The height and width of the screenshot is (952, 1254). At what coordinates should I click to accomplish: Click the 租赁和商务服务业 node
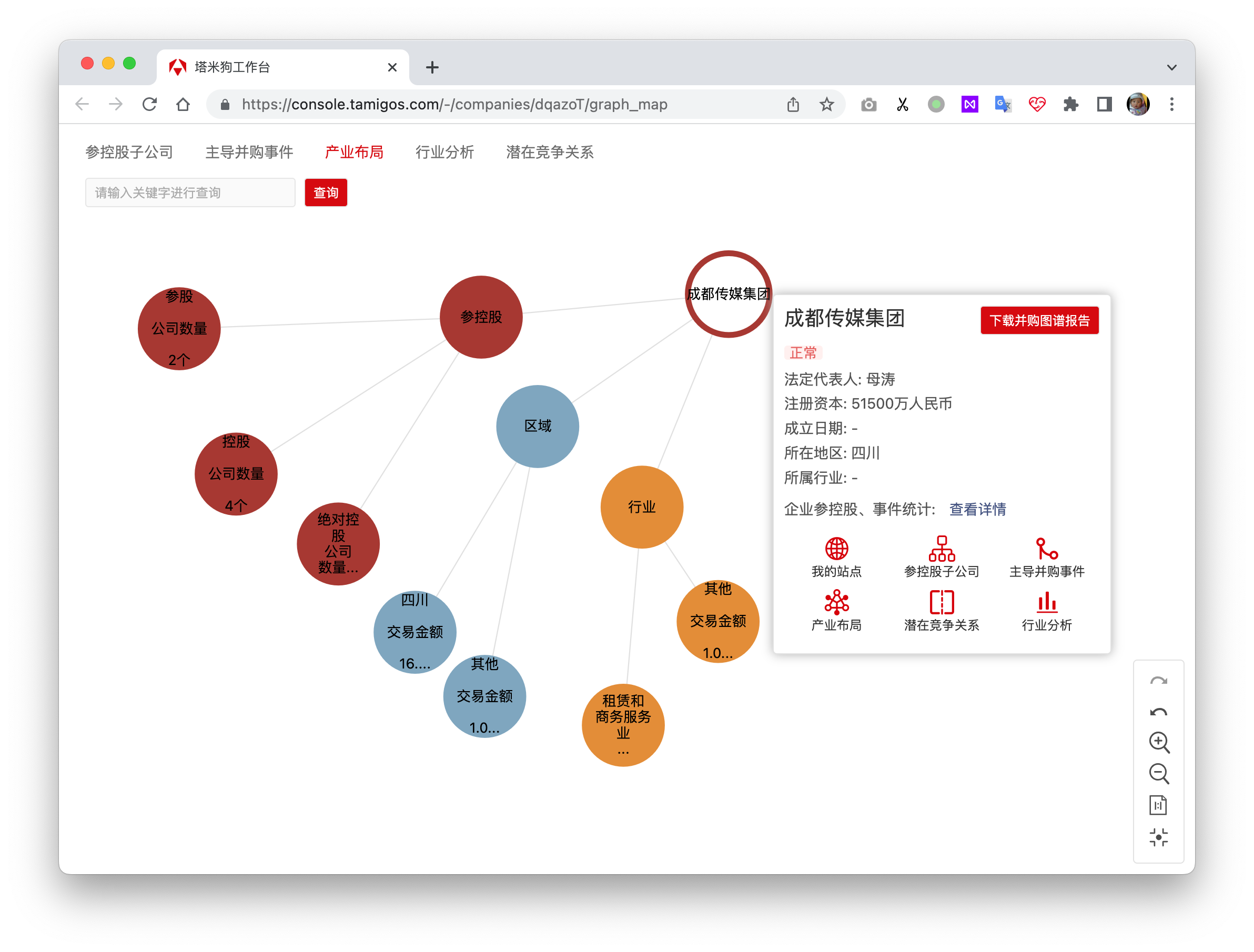tap(623, 725)
